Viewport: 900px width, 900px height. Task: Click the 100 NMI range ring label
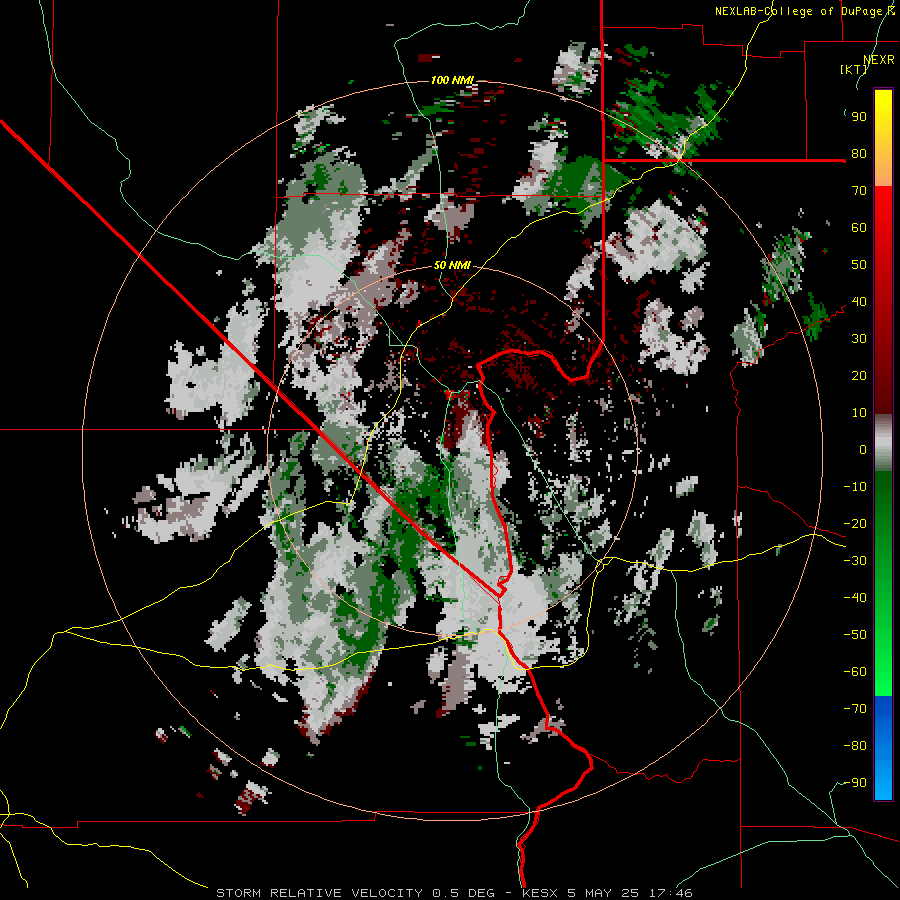point(452,80)
